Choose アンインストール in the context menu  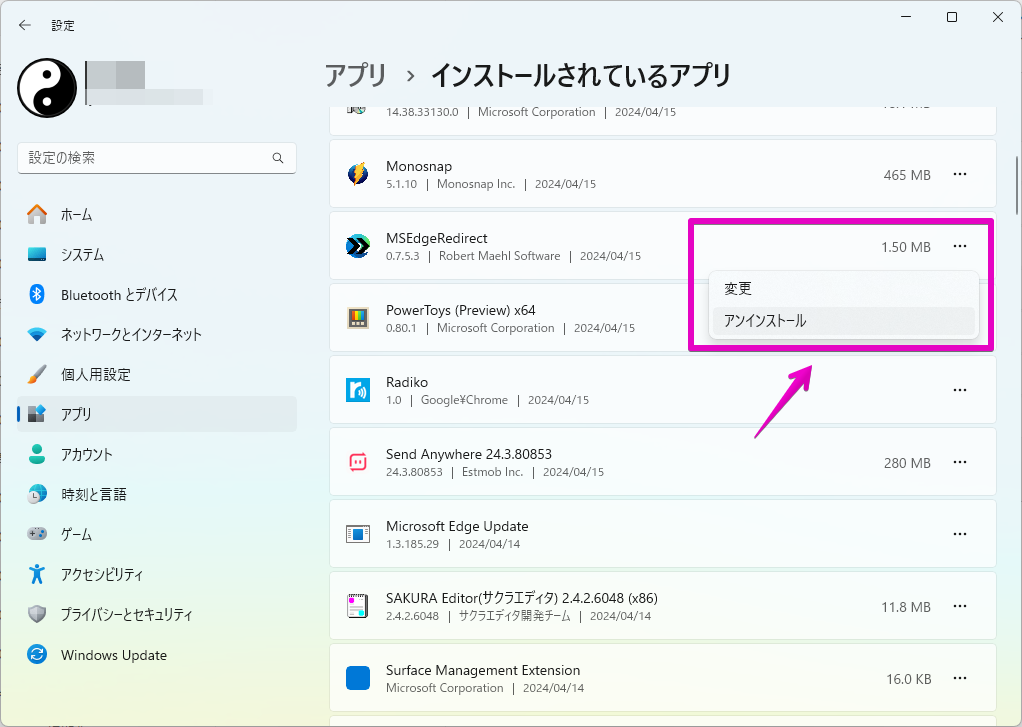844,321
